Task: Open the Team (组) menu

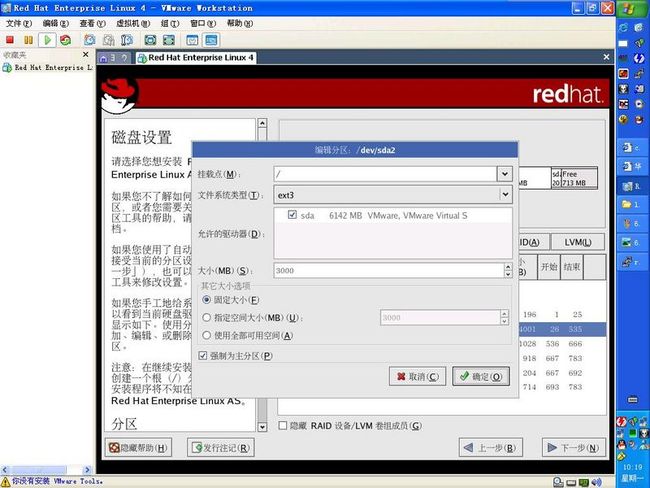Action: pyautogui.click(x=170, y=24)
